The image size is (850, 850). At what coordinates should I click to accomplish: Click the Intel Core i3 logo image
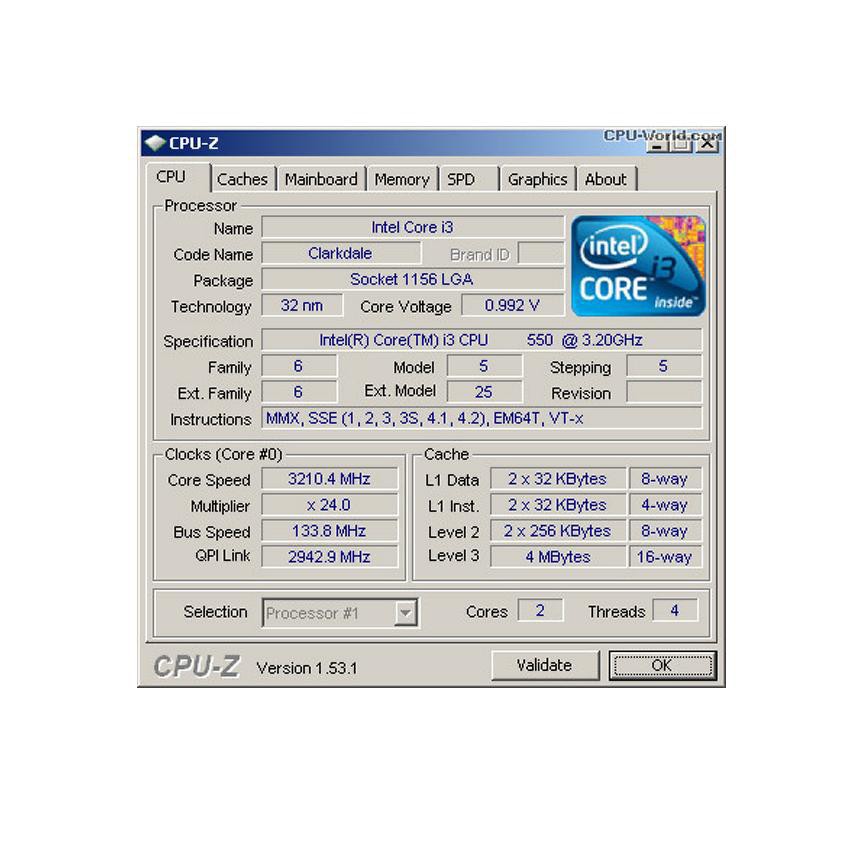coord(638,265)
